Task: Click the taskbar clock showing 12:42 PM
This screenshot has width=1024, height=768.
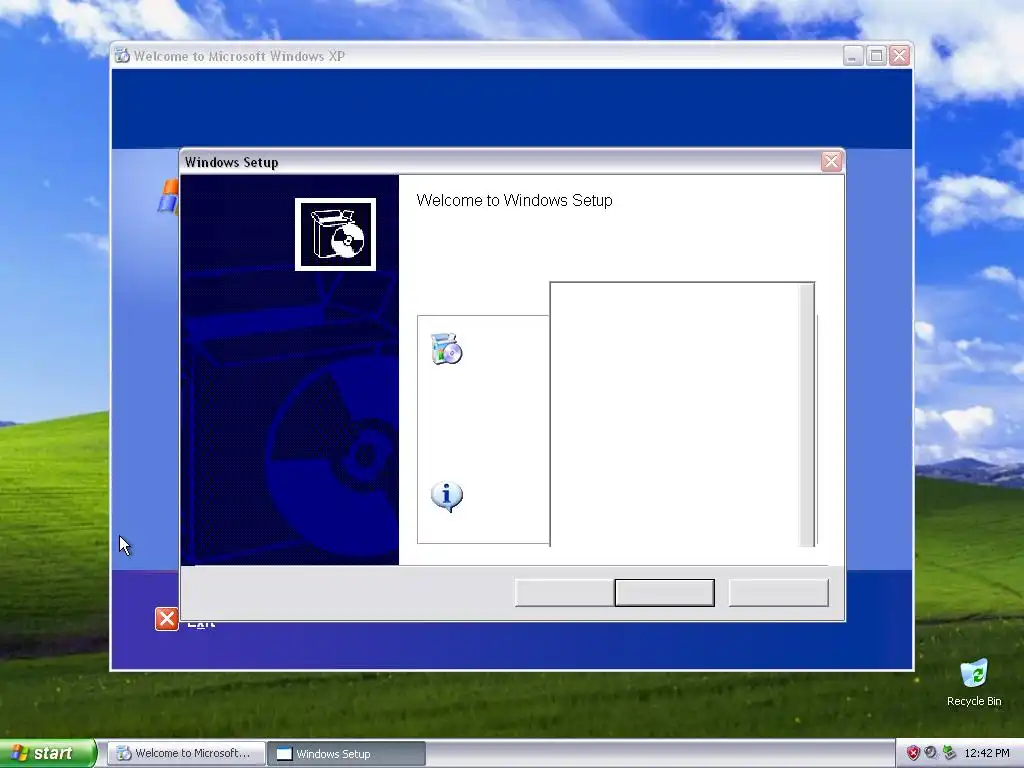Action: 986,753
